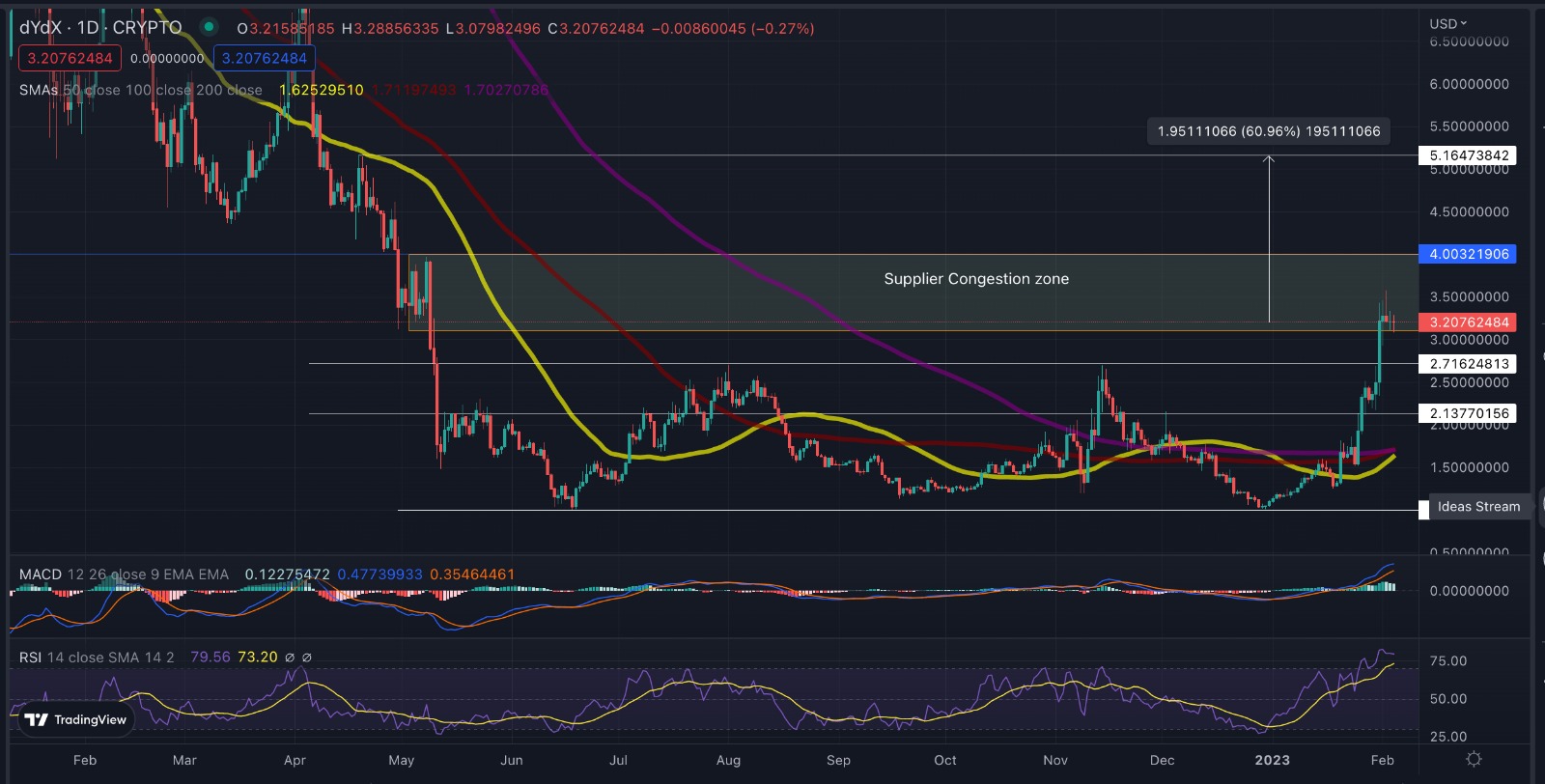Click the high price value 3.28856335
1545x784 pixels.
pos(396,29)
